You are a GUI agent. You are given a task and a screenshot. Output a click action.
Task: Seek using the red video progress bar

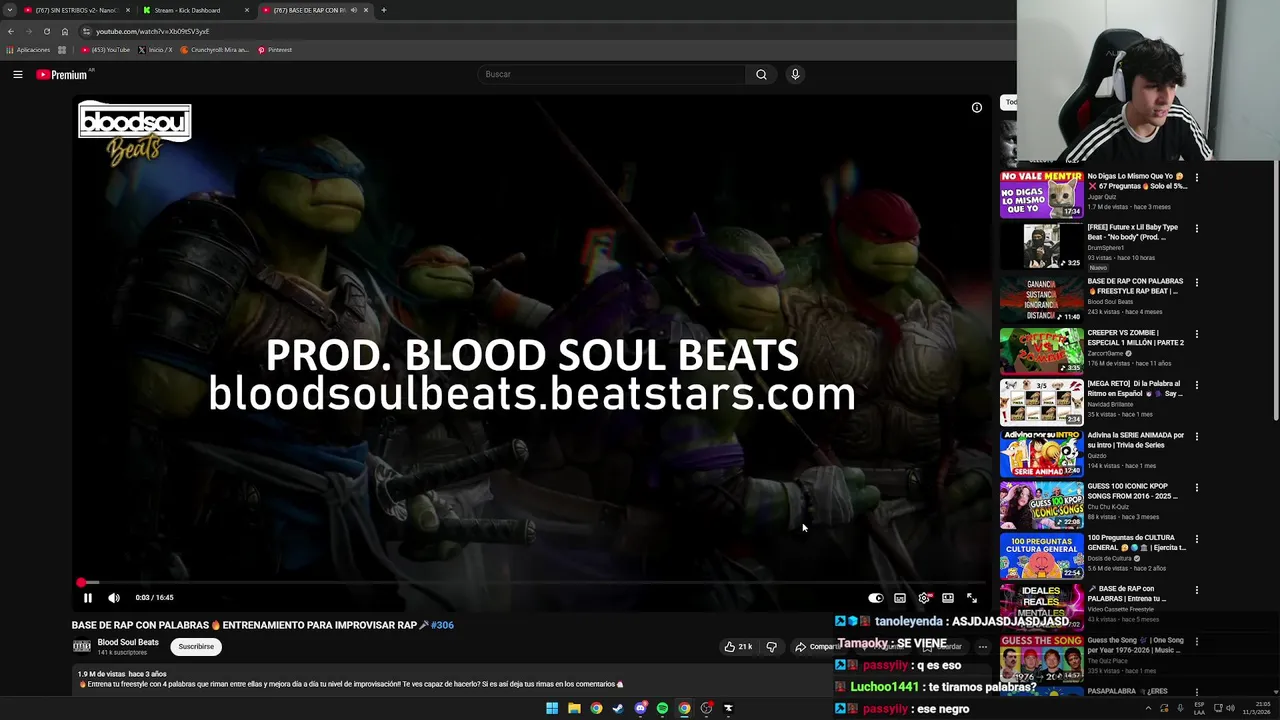pos(531,582)
